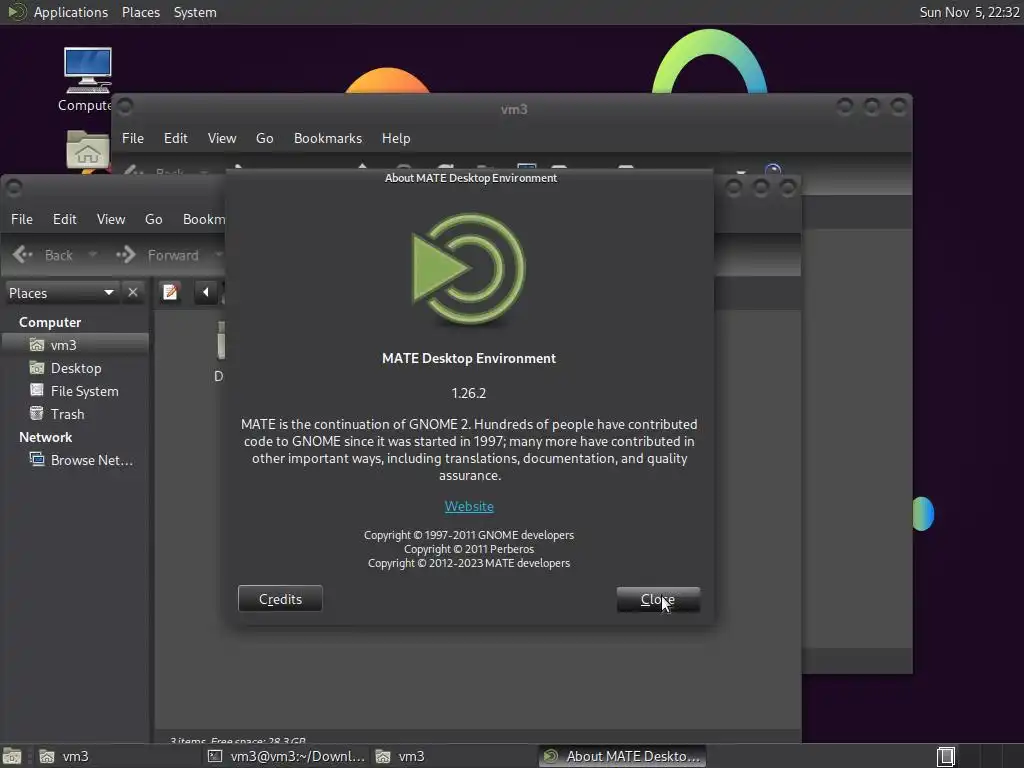Open Edit menu in back vm3 window
Screen dimensions: 1024x768
[175, 138]
